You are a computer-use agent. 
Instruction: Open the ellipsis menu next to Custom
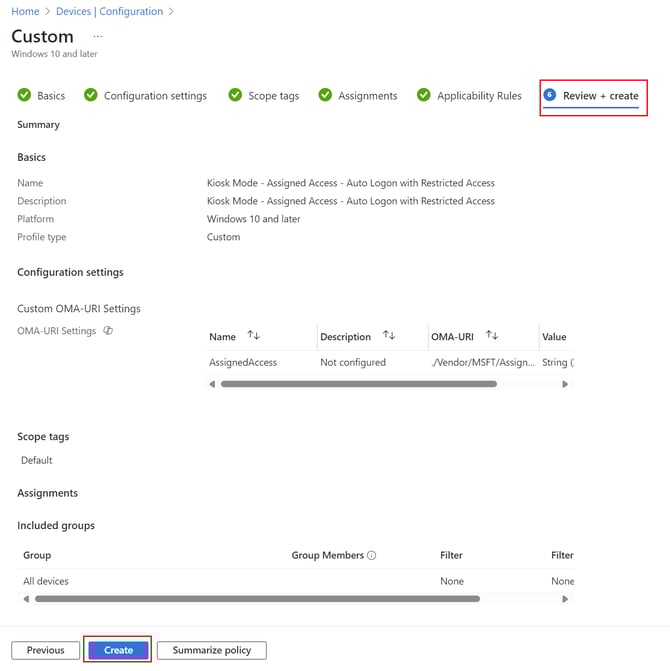point(98,37)
